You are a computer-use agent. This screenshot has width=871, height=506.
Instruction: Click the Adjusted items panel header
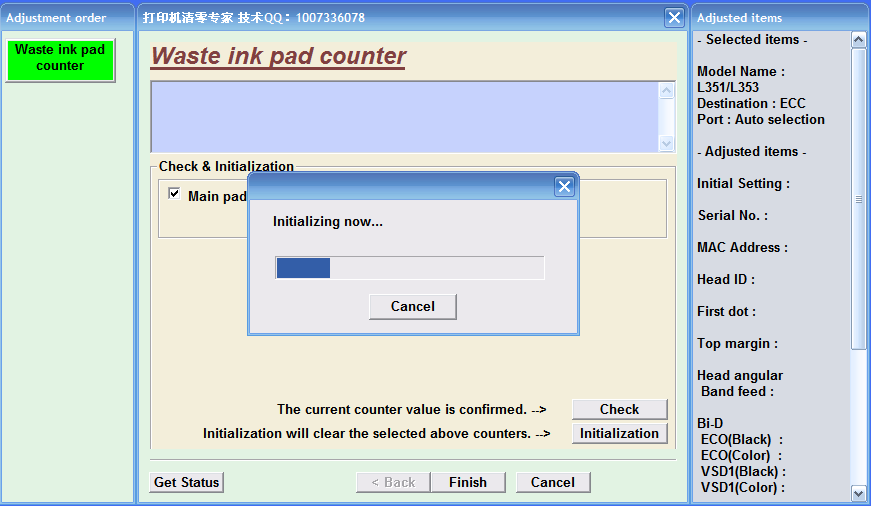click(740, 17)
